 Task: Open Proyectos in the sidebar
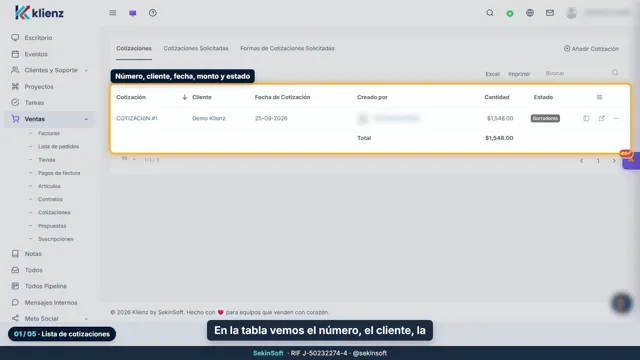tap(39, 87)
